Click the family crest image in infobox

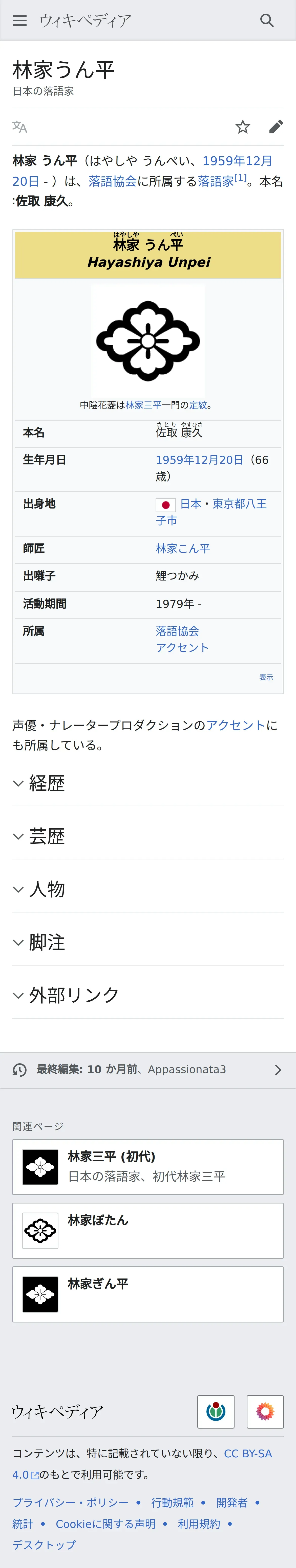click(x=148, y=341)
